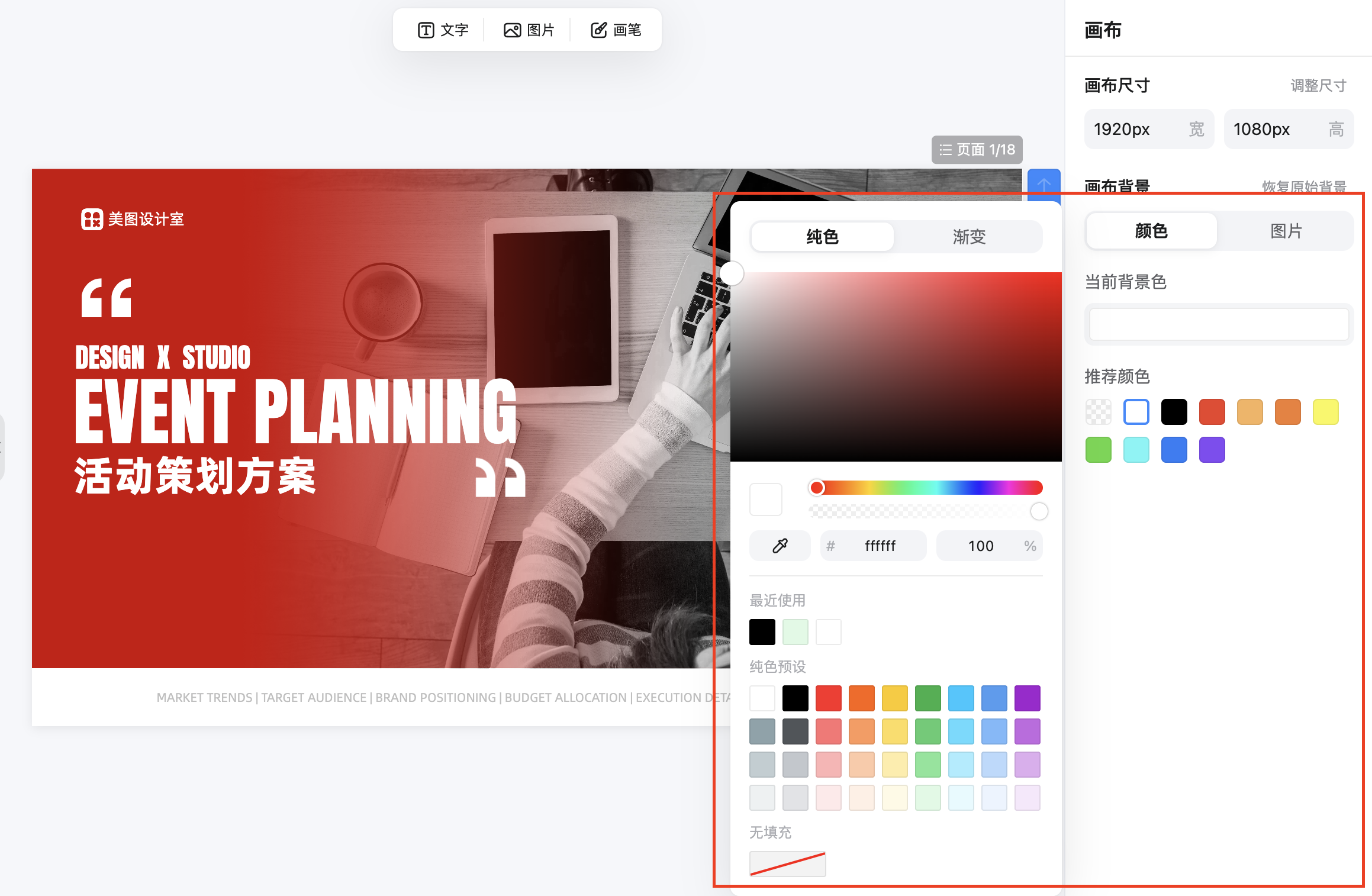Choose the purple recommended color swatch
The width and height of the screenshot is (1372, 896).
point(1212,450)
